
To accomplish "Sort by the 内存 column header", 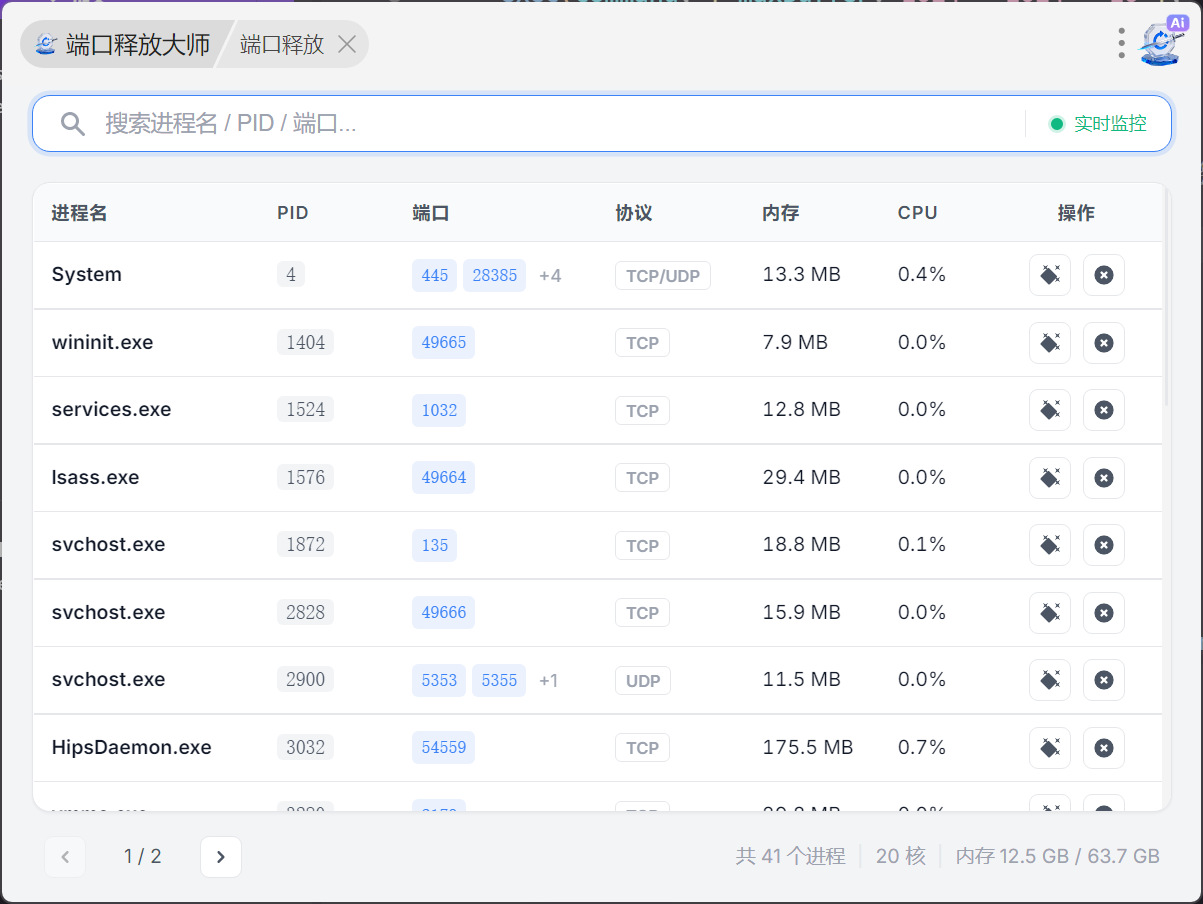I will [780, 213].
